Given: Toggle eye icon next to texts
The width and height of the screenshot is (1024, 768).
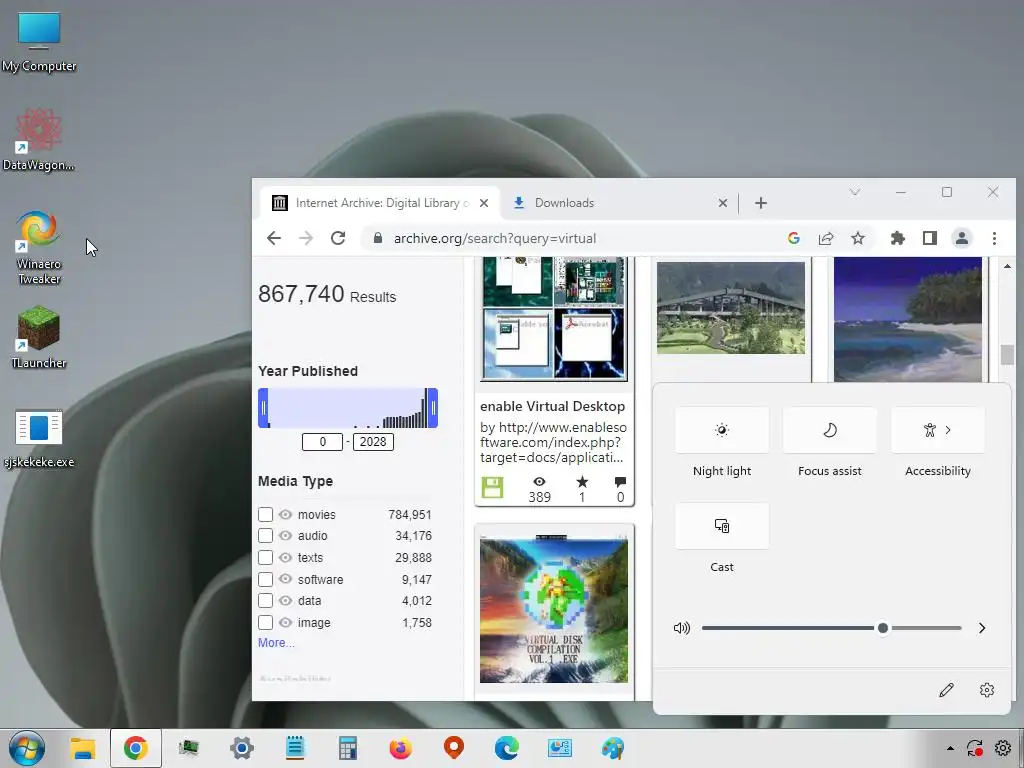Looking at the screenshot, I should 285,558.
